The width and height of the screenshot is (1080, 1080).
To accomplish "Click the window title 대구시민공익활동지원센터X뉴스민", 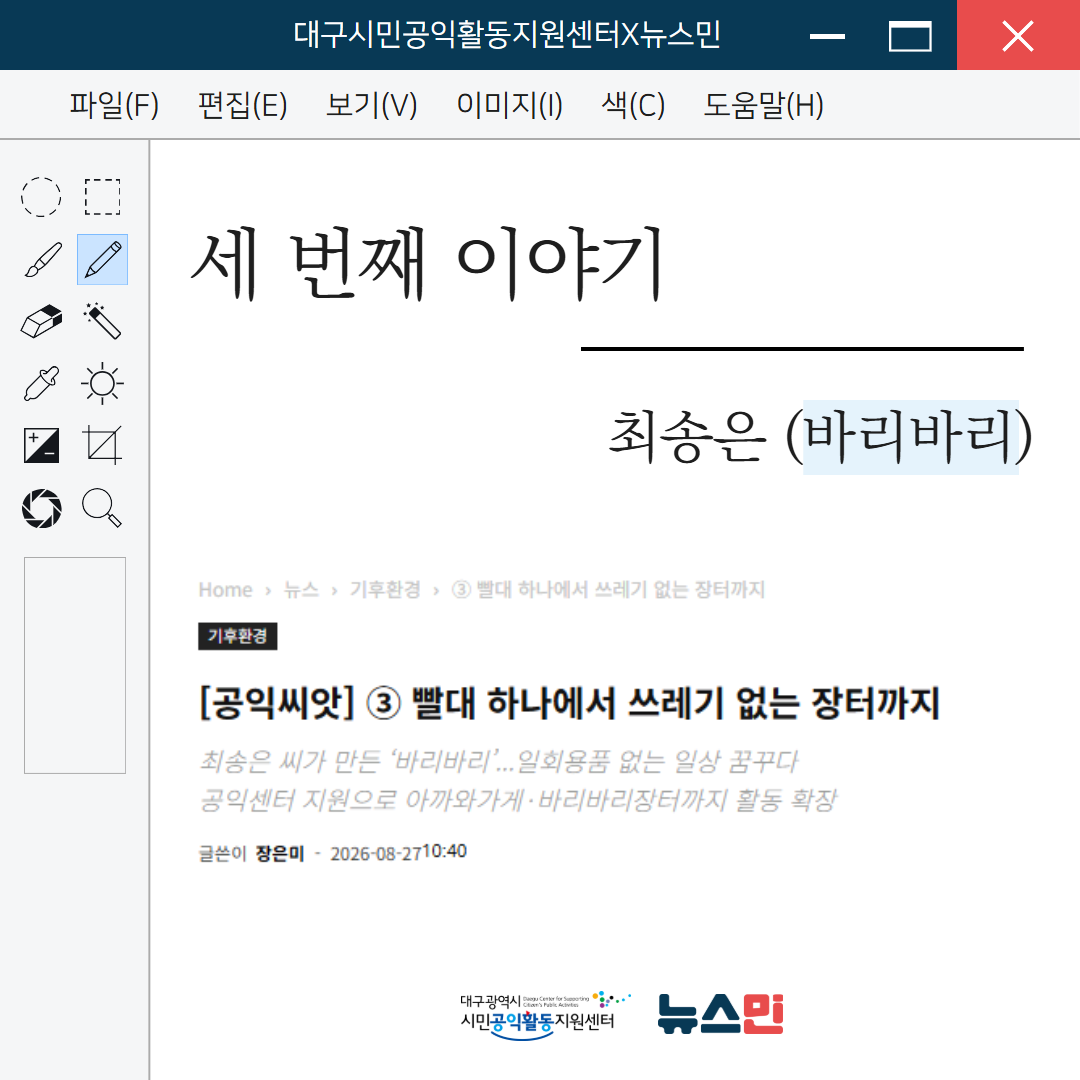I will pos(507,34).
